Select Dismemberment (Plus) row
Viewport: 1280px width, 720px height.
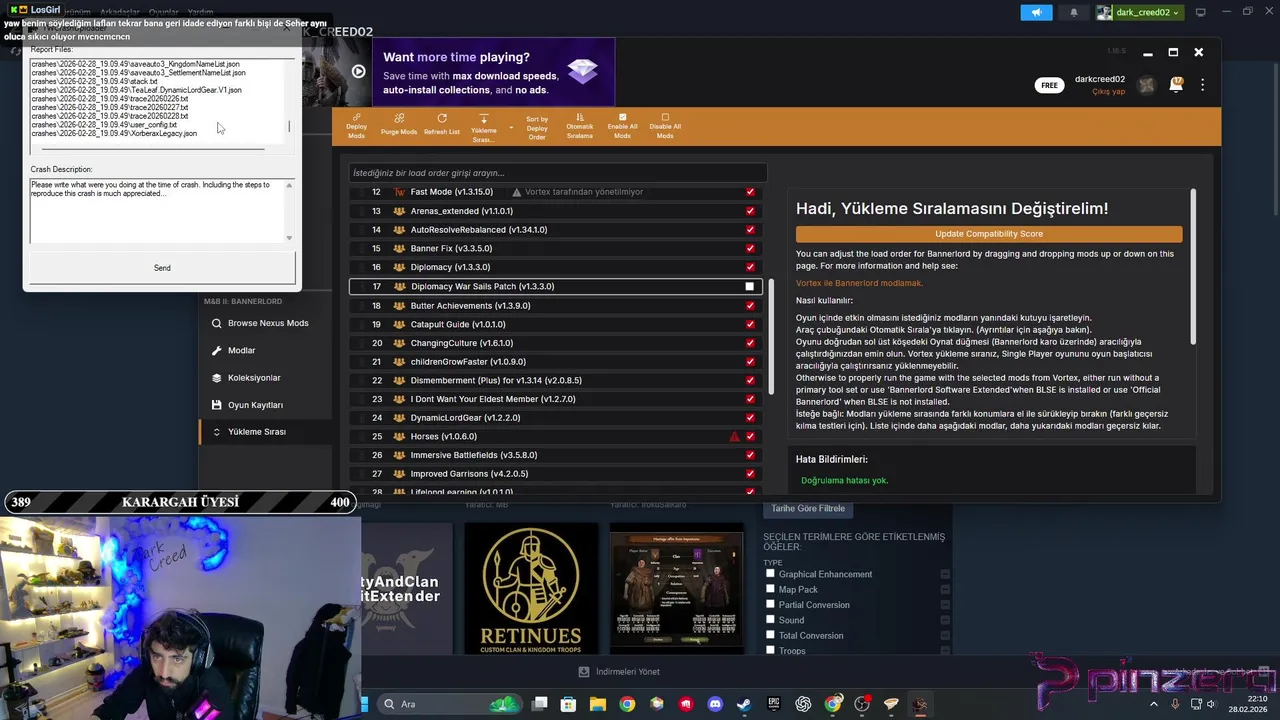click(x=555, y=380)
